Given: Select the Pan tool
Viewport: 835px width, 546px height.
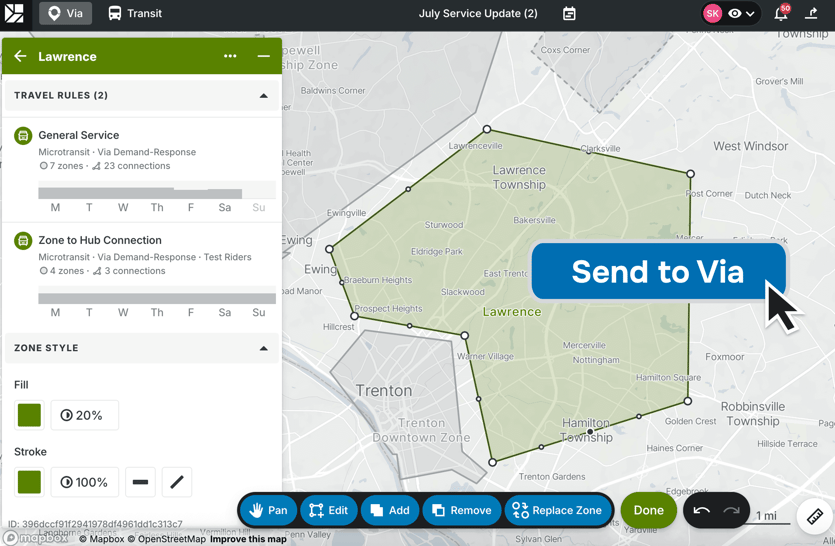Looking at the screenshot, I should click(268, 510).
